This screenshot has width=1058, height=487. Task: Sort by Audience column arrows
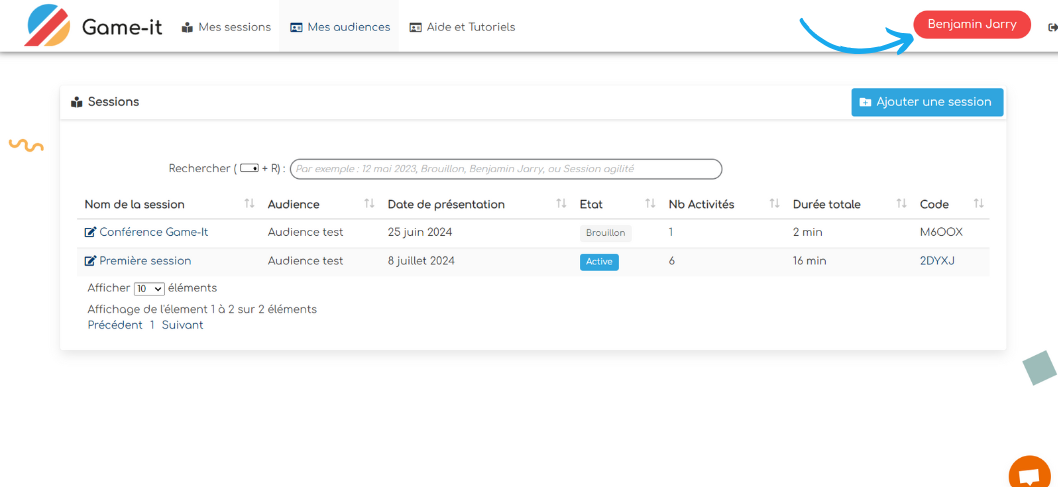(x=369, y=204)
